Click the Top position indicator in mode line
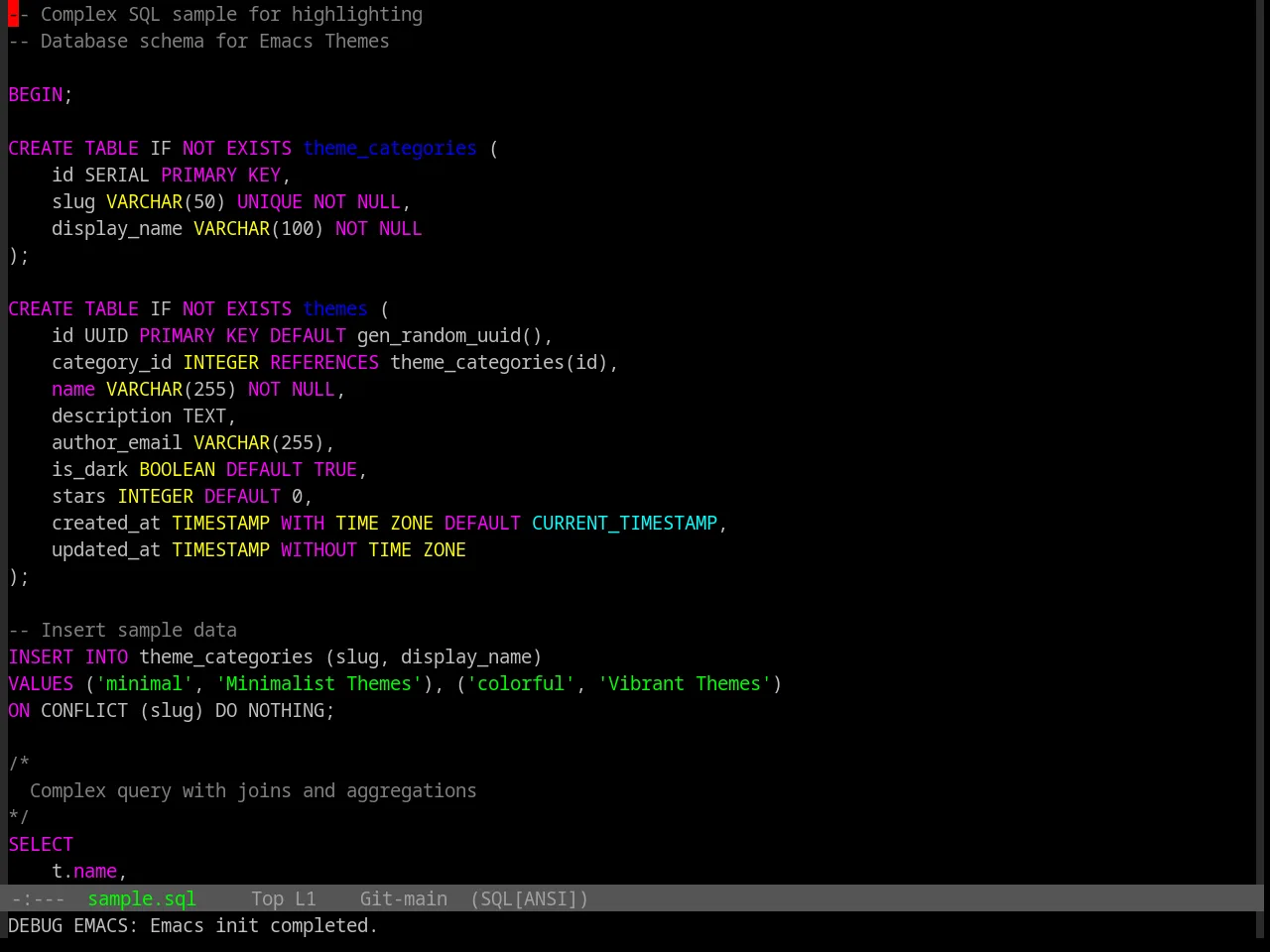Viewport: 1270px width, 952px height. pyautogui.click(x=267, y=898)
